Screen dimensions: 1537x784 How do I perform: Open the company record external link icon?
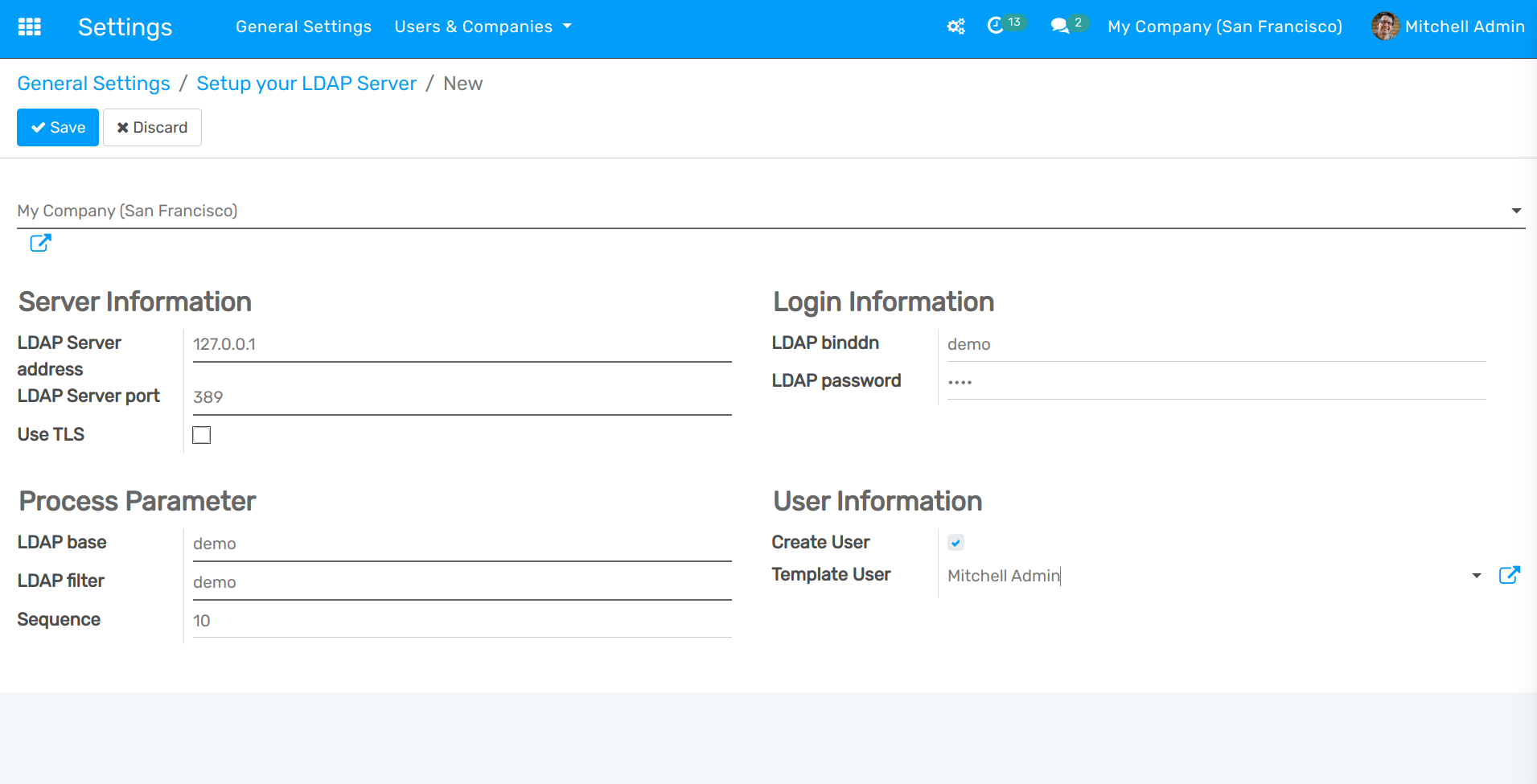tap(40, 243)
